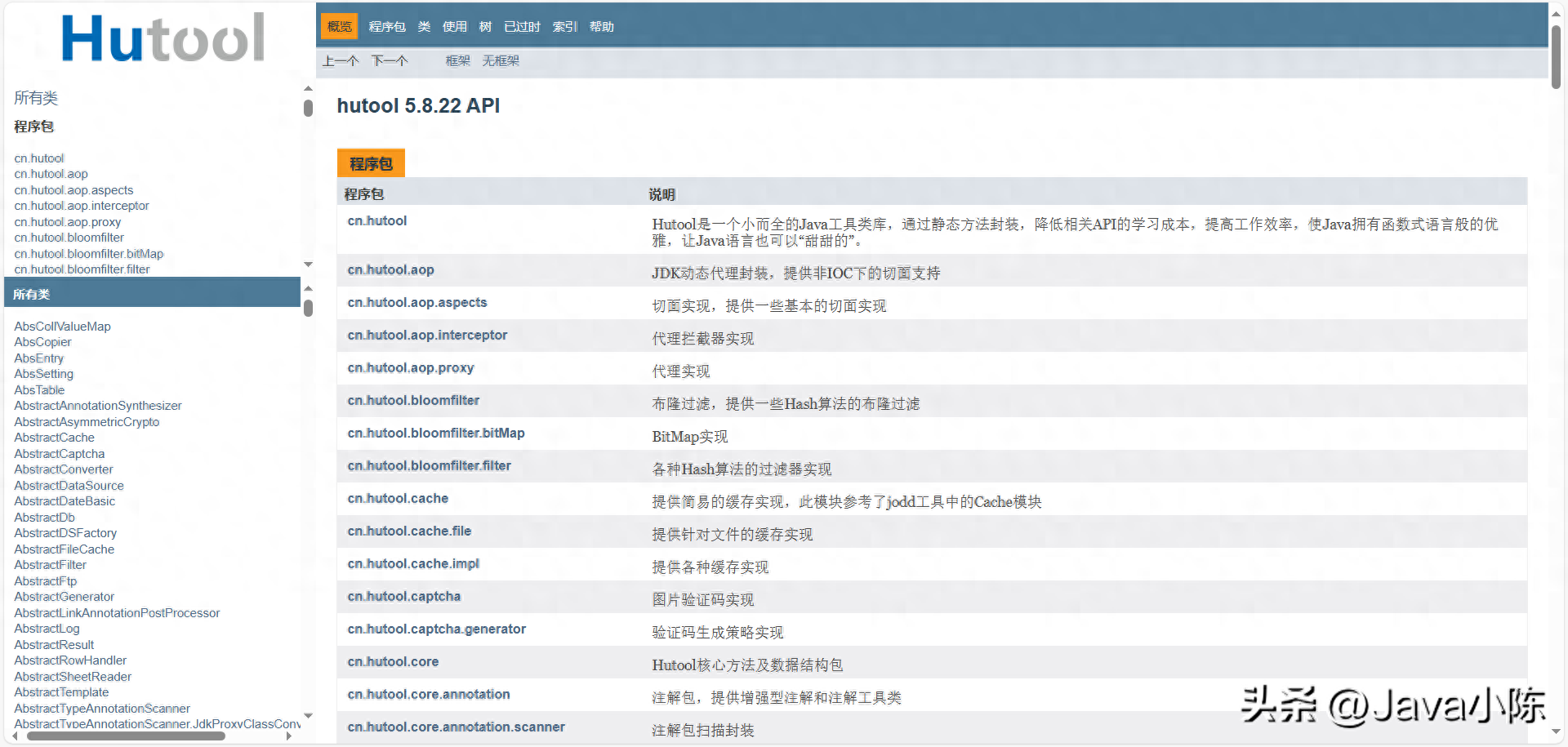The width and height of the screenshot is (1568, 747).
Task: Open cn.hutool.aop.interceptor in the package table
Action: tap(427, 336)
